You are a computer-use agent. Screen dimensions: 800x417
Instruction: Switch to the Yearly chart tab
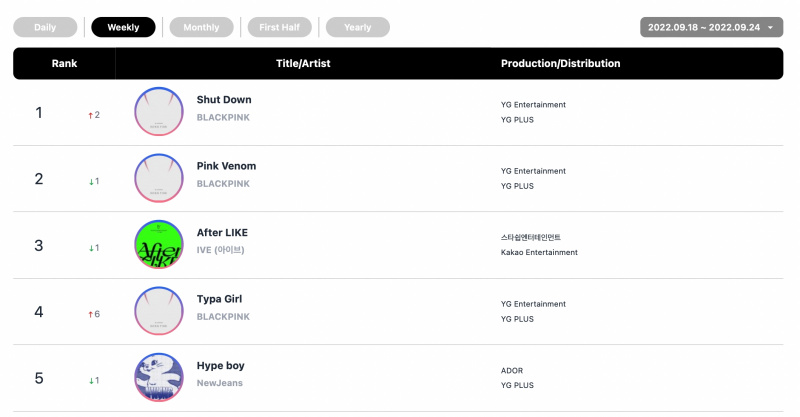(357, 27)
